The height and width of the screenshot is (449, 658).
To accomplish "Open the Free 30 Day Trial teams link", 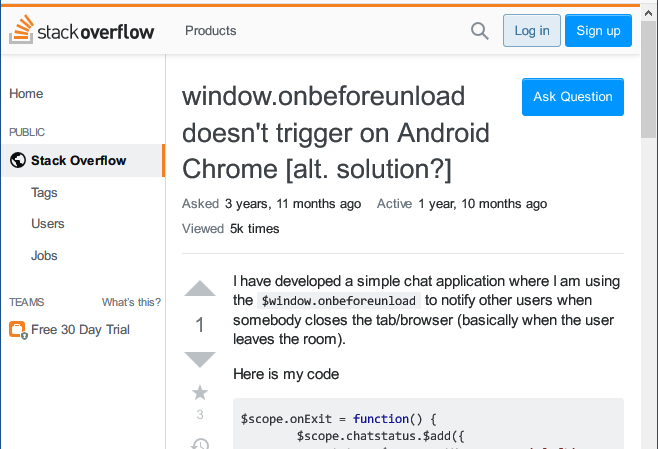I will click(80, 330).
